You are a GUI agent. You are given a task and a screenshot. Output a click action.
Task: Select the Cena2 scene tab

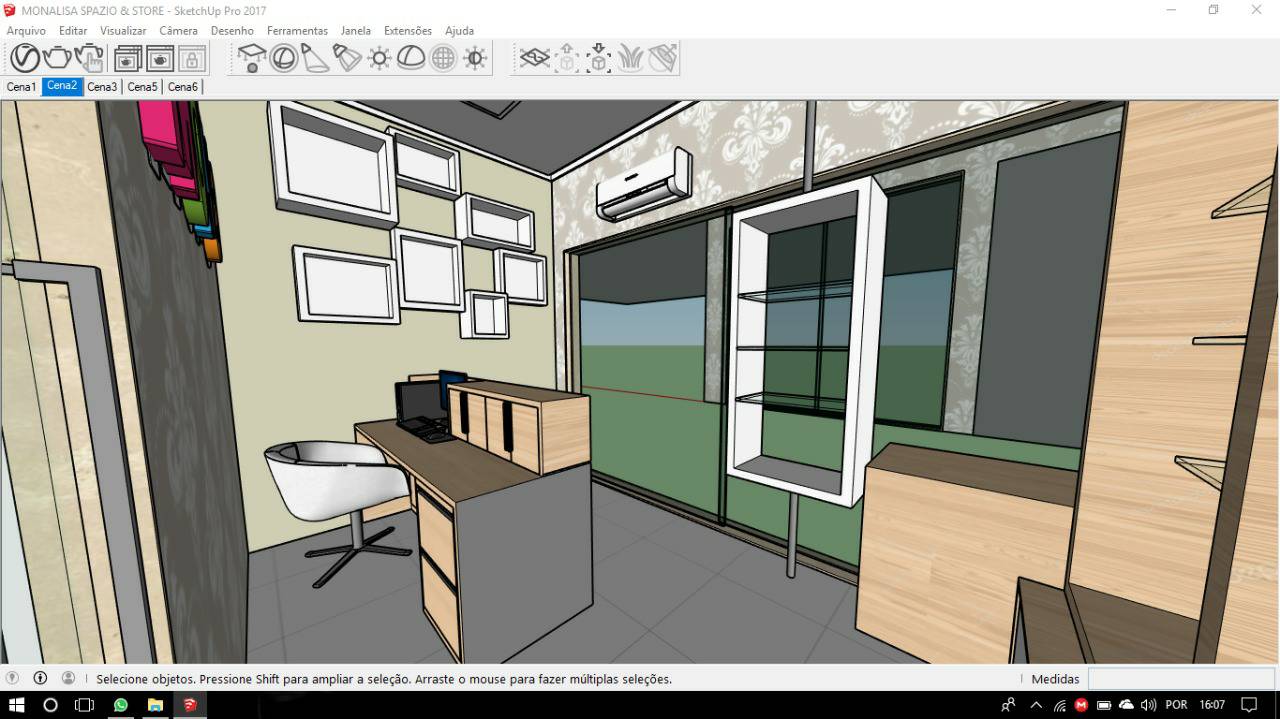(62, 86)
